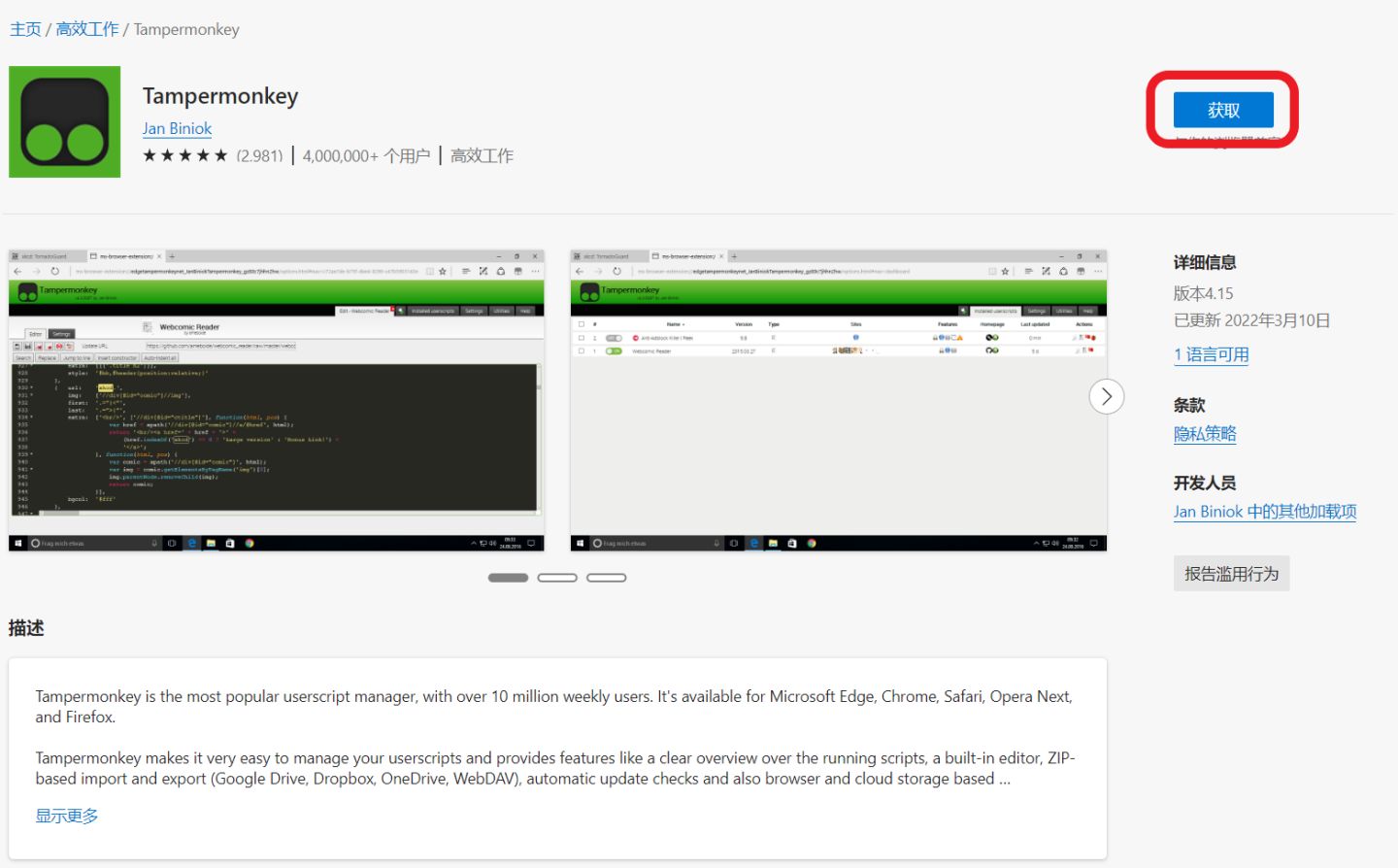
Task: Click the 描述 section heading
Action: point(26,628)
